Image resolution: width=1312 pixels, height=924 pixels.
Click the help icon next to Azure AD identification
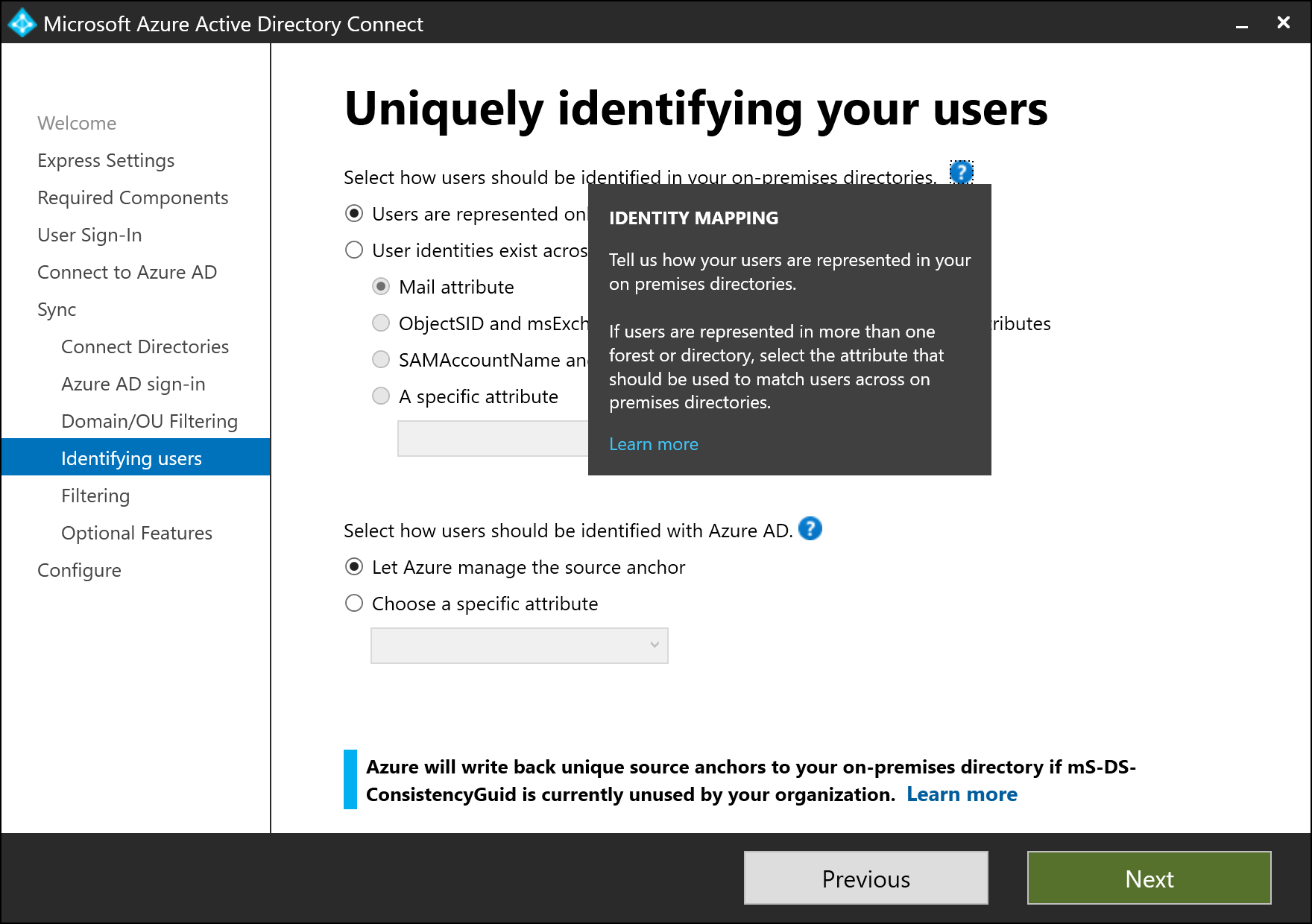pyautogui.click(x=810, y=528)
